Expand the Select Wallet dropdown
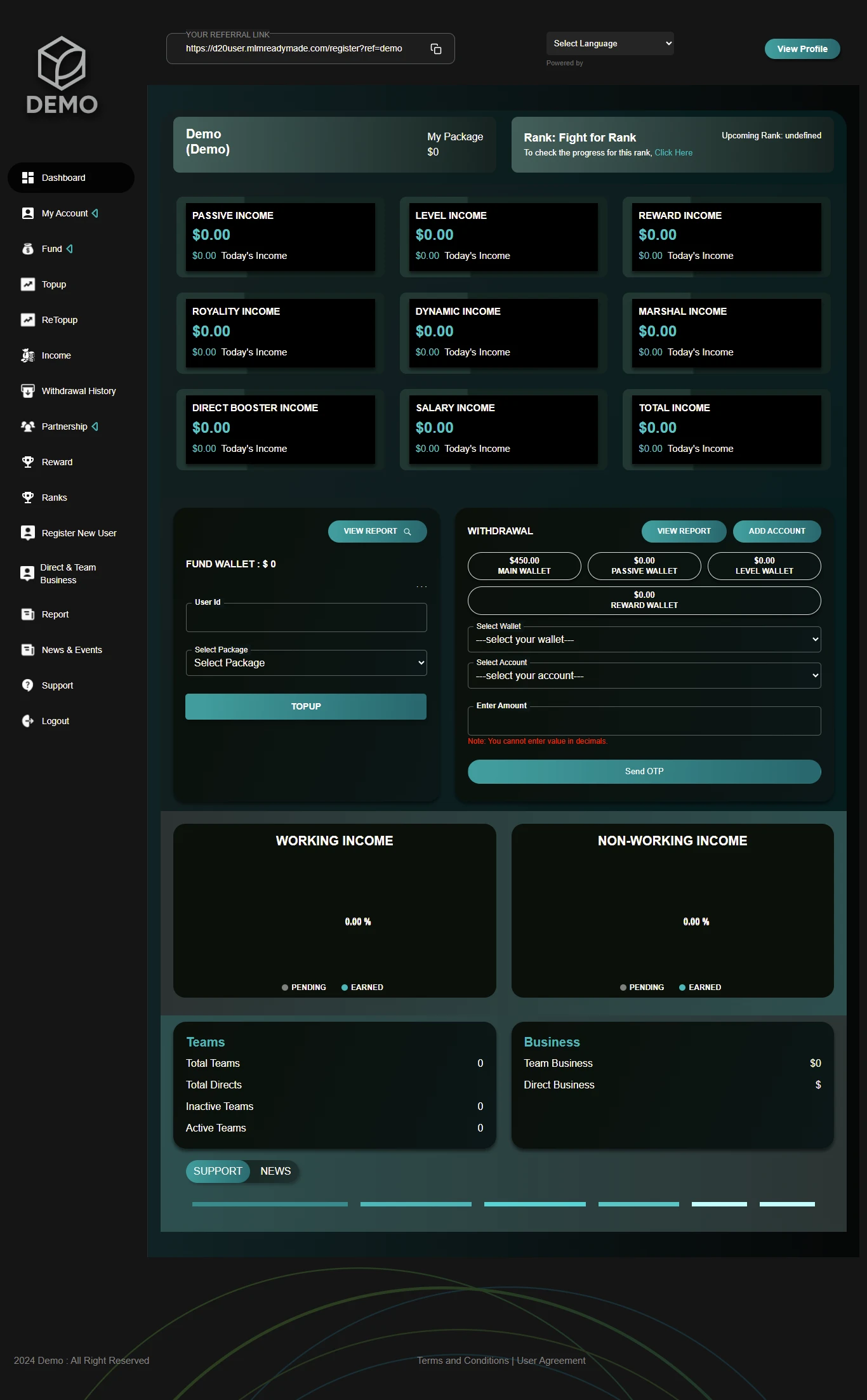This screenshot has width=867, height=1400. click(644, 640)
